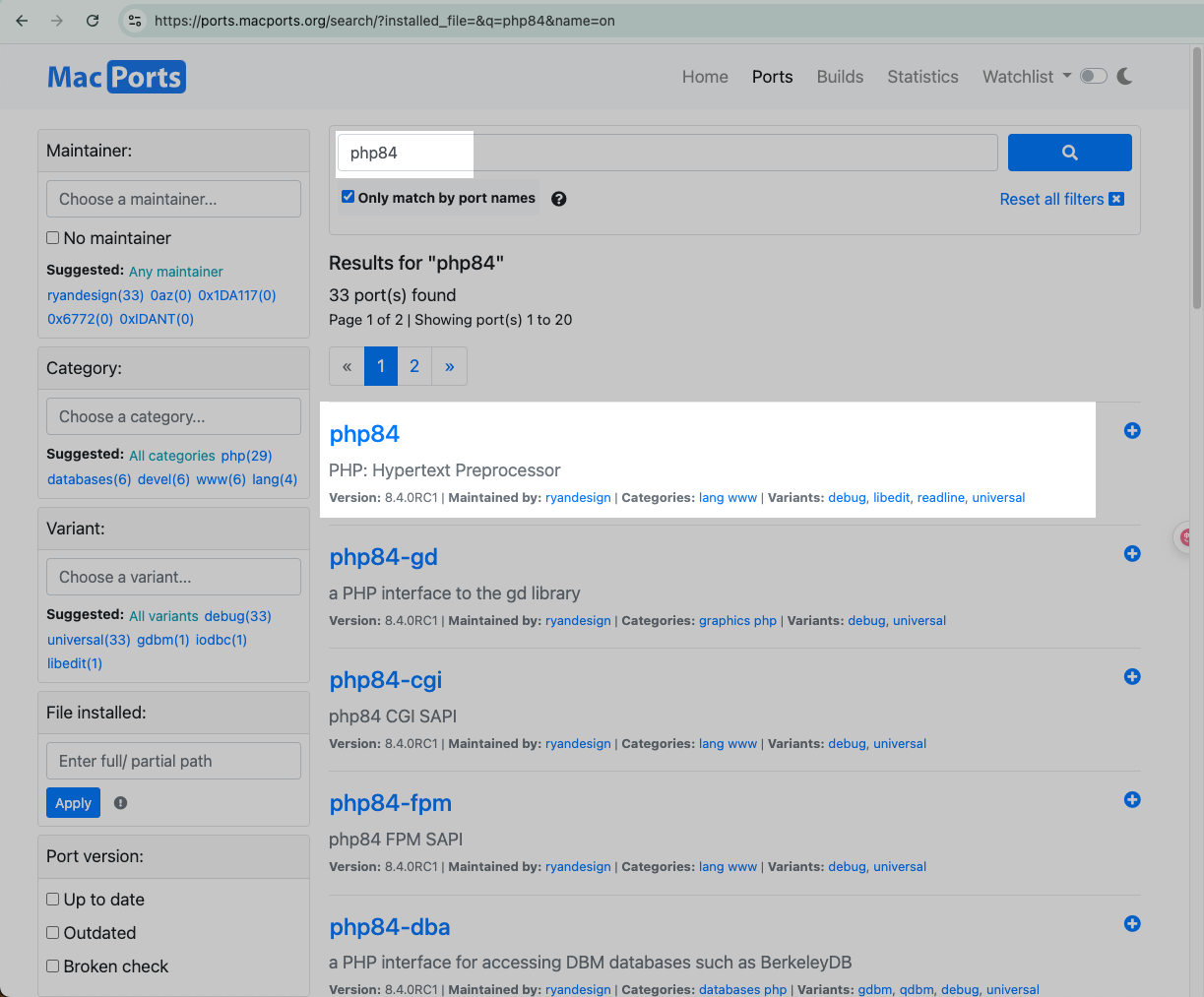Open the php84-dba port link

click(390, 927)
